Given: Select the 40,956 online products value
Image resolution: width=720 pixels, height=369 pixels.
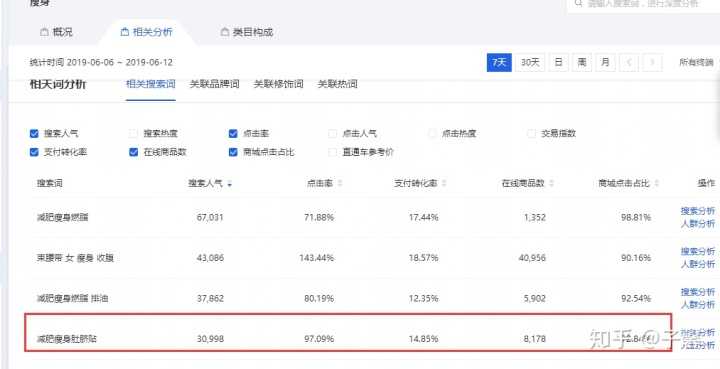Looking at the screenshot, I should pos(533,258).
